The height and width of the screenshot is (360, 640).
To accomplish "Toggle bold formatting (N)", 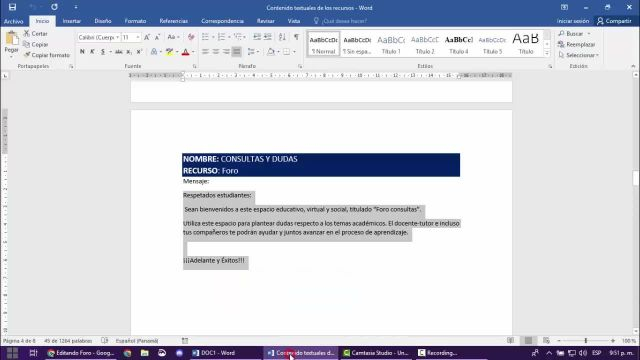I will pyautogui.click(x=82, y=52).
